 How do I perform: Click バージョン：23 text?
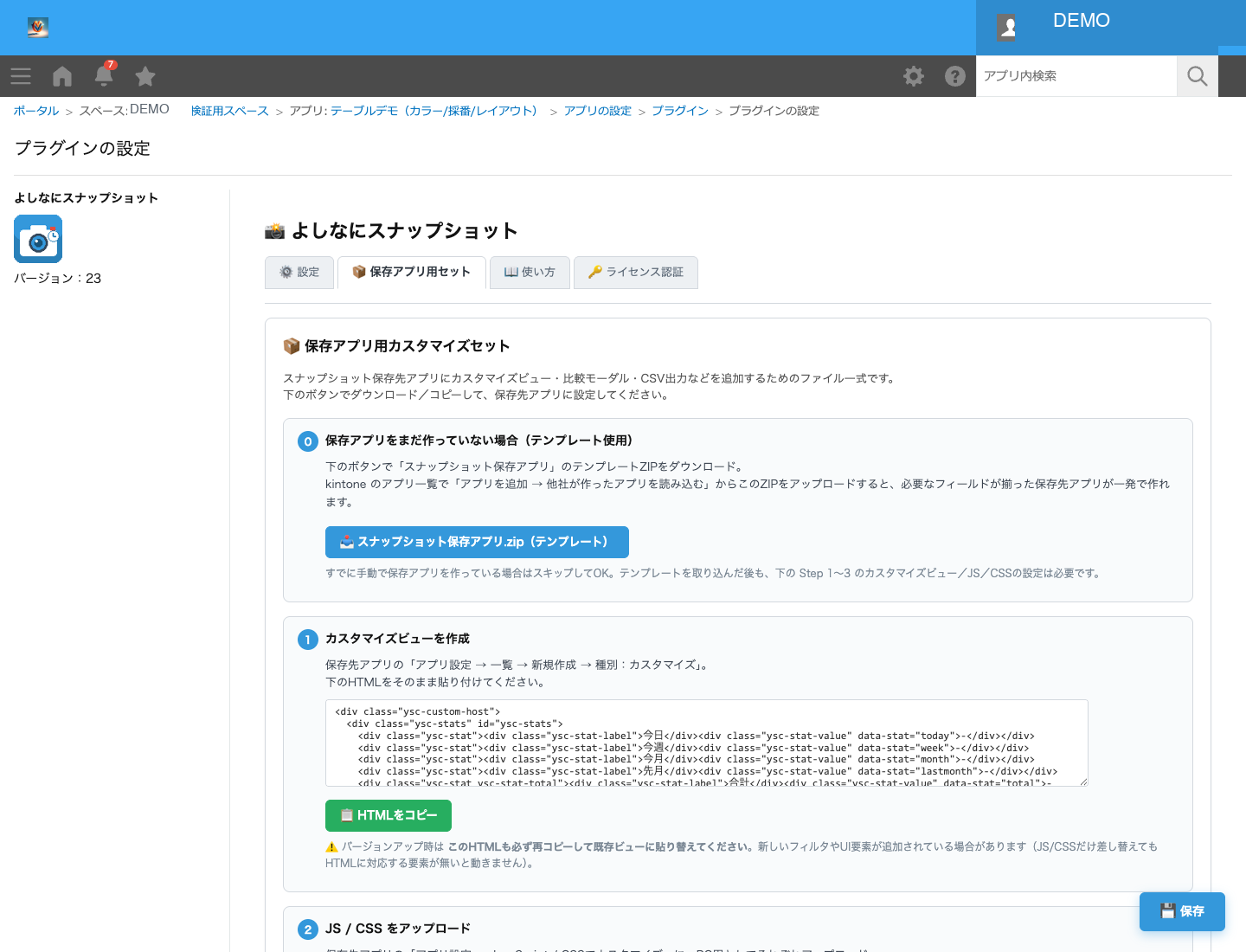point(58,279)
